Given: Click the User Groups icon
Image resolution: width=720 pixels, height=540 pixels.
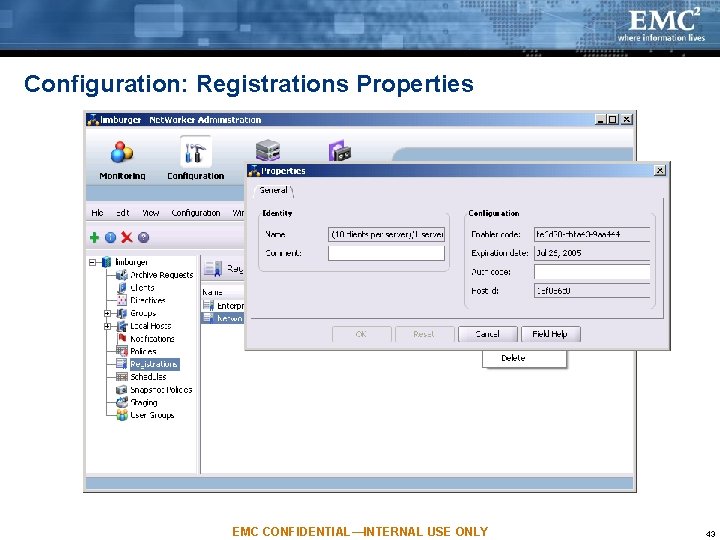Looking at the screenshot, I should 122,415.
